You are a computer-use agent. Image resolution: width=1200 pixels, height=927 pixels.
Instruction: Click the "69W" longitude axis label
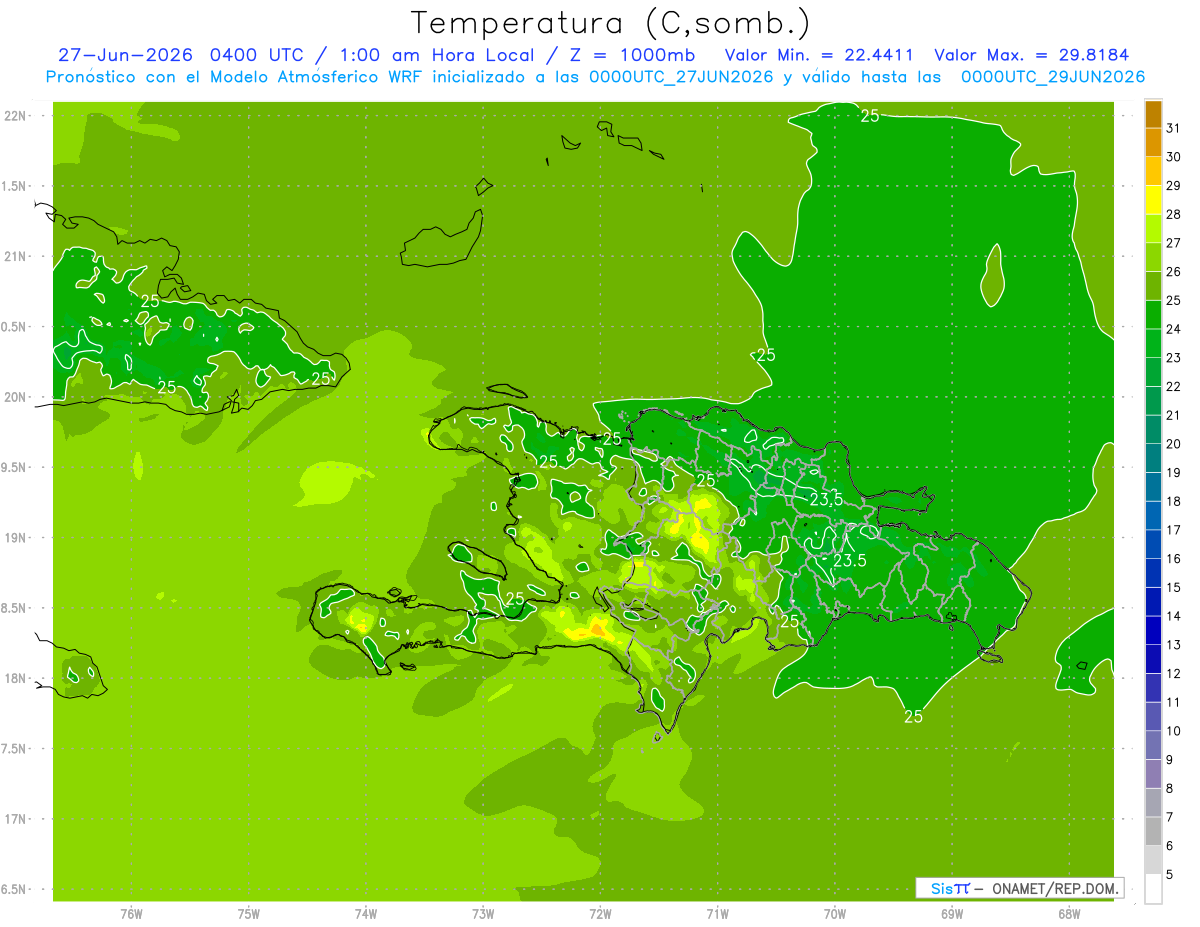pos(952,914)
